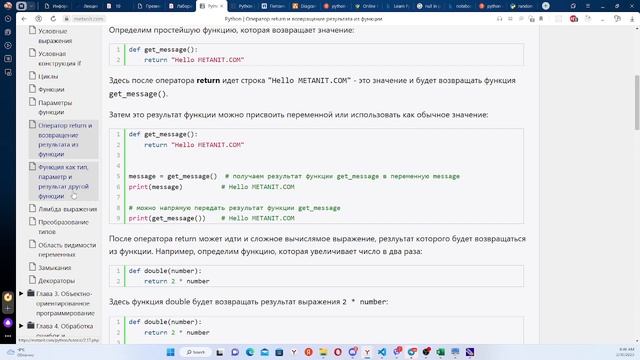The height and width of the screenshot is (360, 640).
Task: Open the purple Alice assistant icon
Action: tap(8, 323)
